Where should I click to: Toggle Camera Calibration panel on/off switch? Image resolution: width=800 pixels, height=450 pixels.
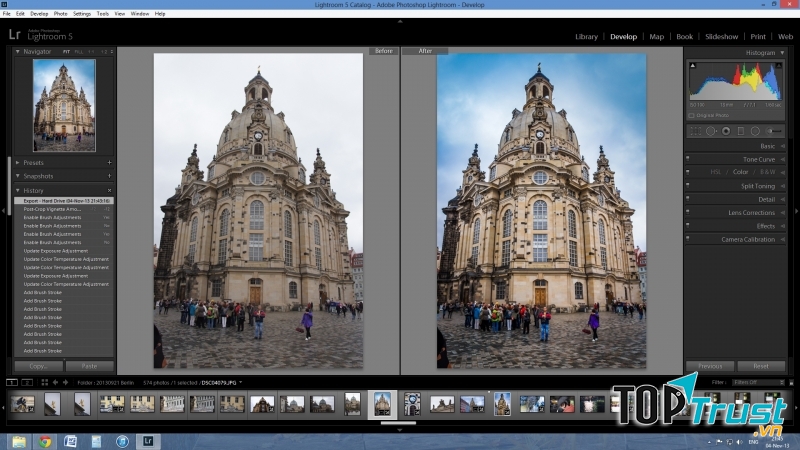pos(688,238)
